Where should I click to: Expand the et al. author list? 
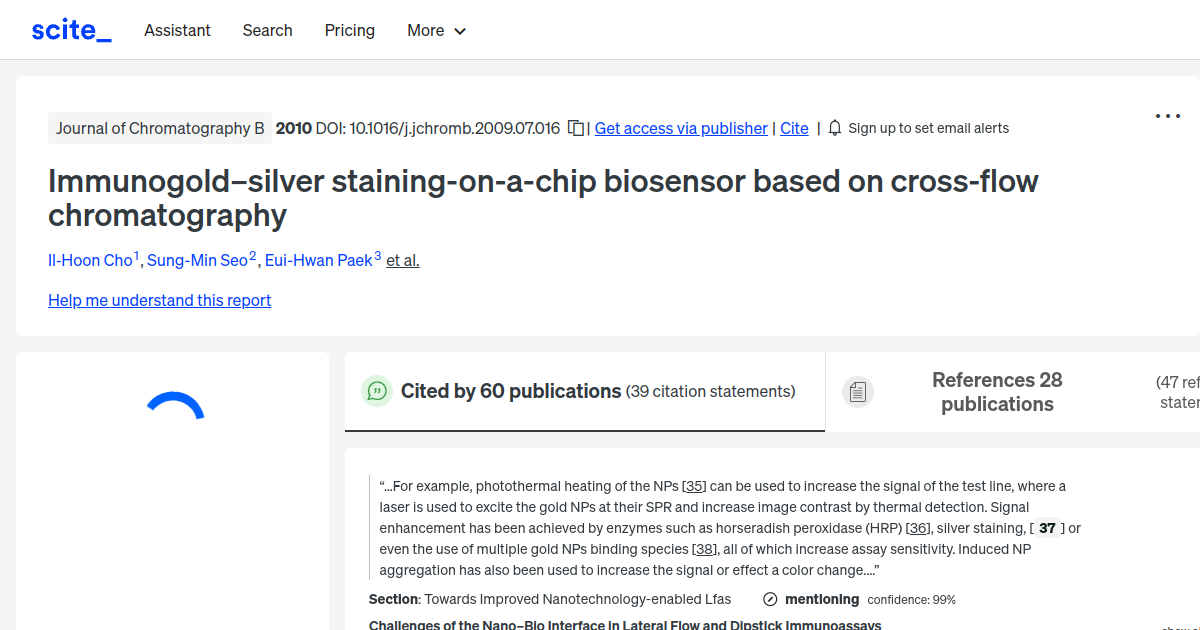pyautogui.click(x=402, y=260)
